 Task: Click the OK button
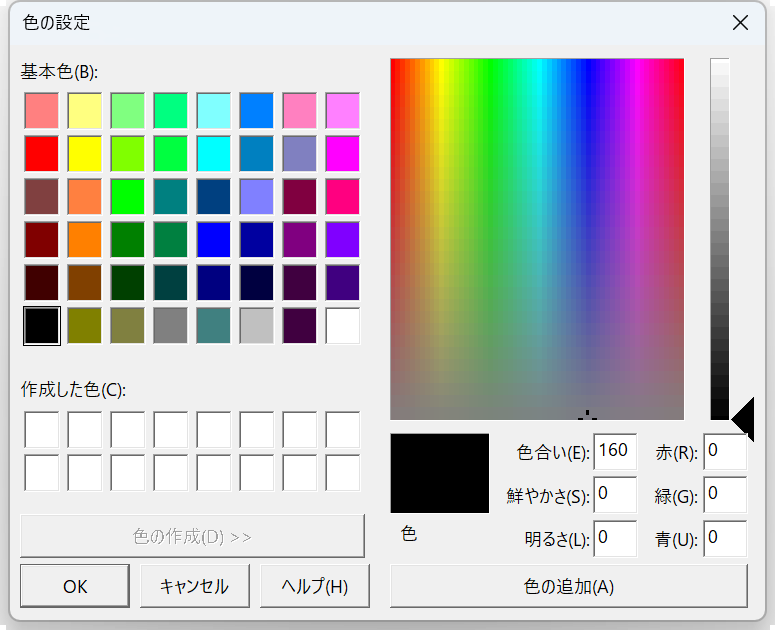[75, 586]
